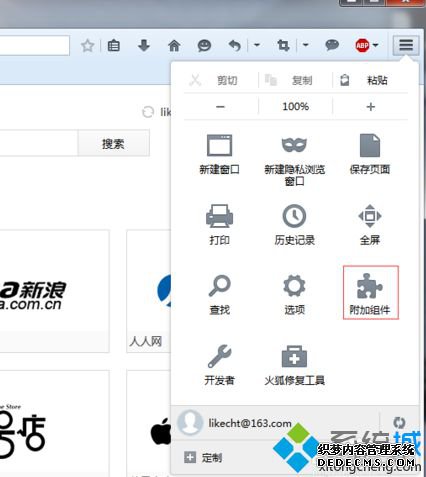This screenshot has height=477, width=426.
Task: Click the smiley face toolbar icon
Action: [204, 45]
